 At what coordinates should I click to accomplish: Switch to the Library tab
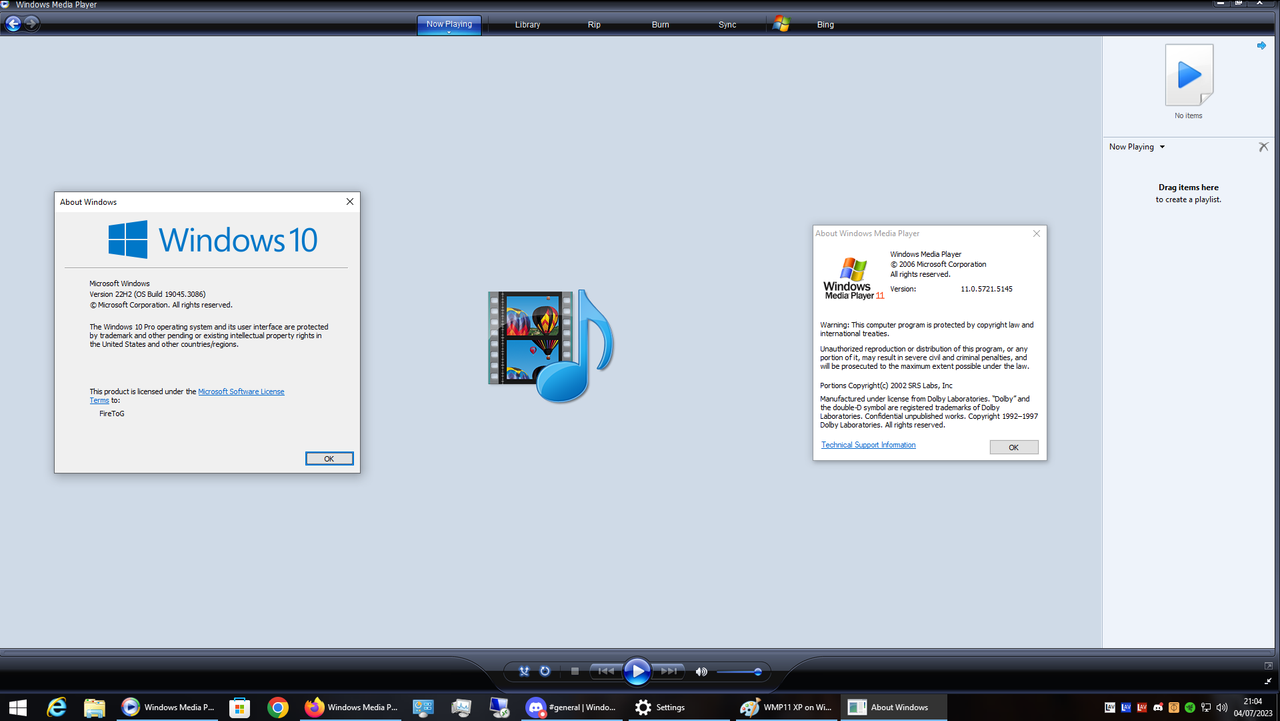(527, 24)
